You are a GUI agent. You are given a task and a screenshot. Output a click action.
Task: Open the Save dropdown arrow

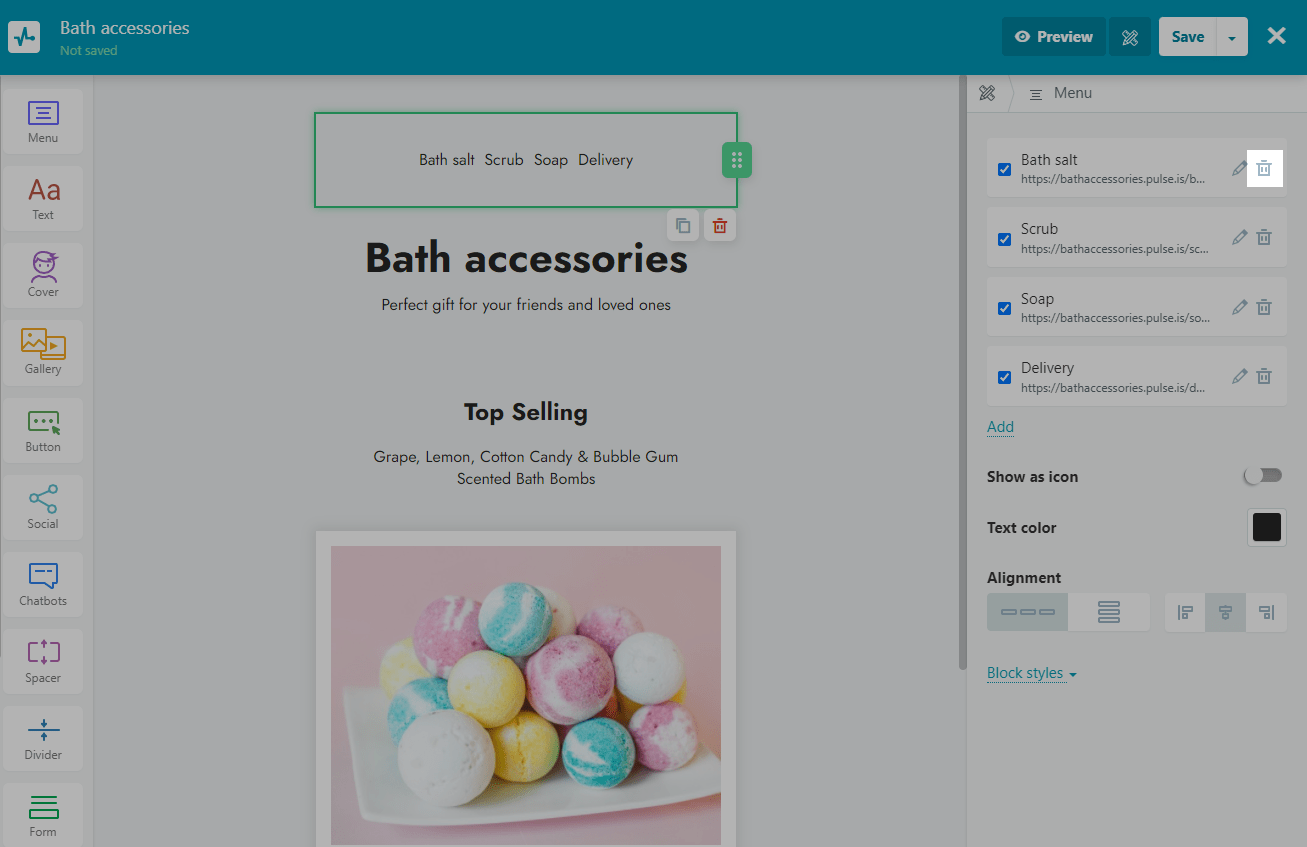pyautogui.click(x=1232, y=38)
